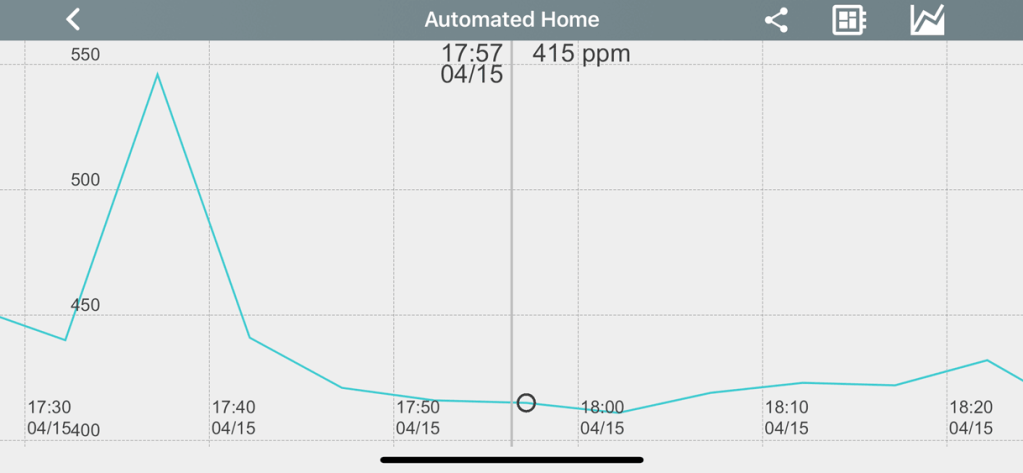Tap the Automated Home title
This screenshot has height=473, width=1023.
click(512, 20)
